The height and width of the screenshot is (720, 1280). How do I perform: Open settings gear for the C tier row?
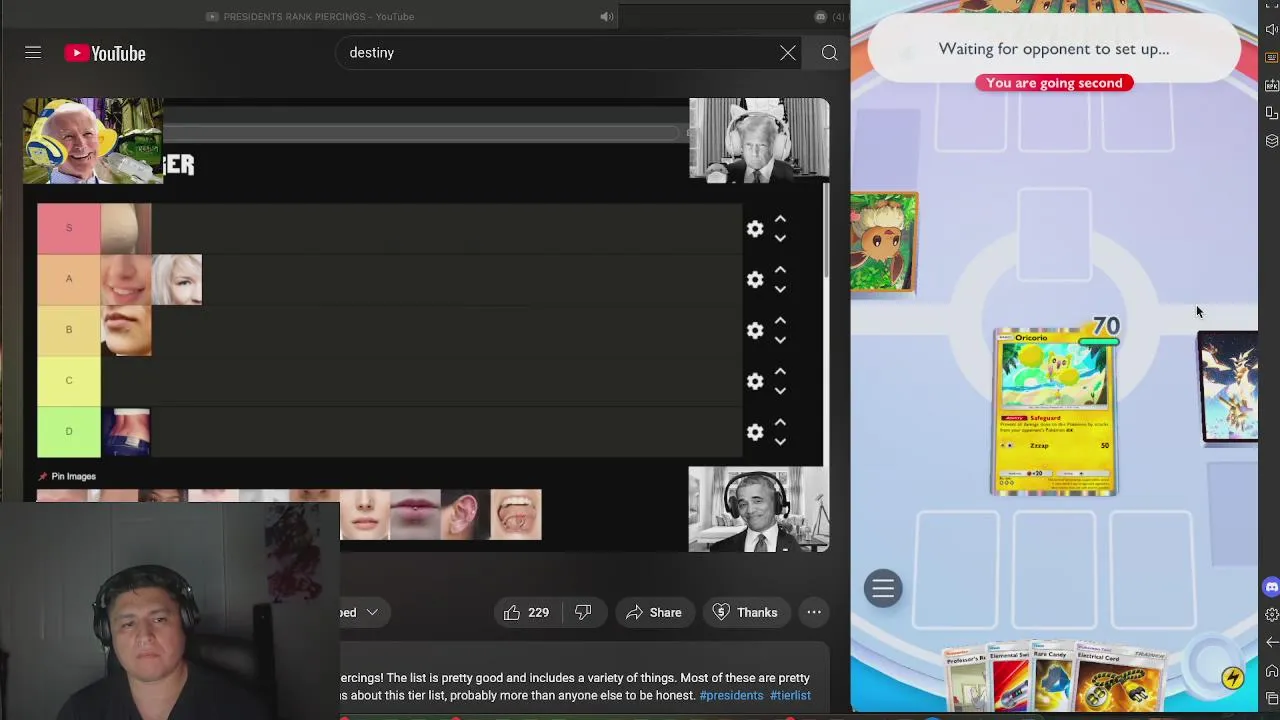pos(755,381)
